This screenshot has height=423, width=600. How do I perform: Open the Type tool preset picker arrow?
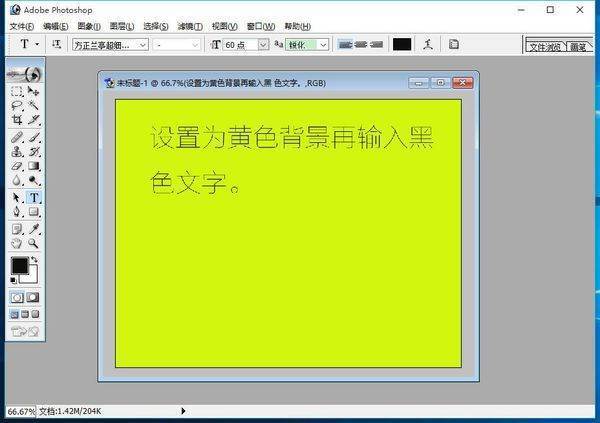click(37, 44)
